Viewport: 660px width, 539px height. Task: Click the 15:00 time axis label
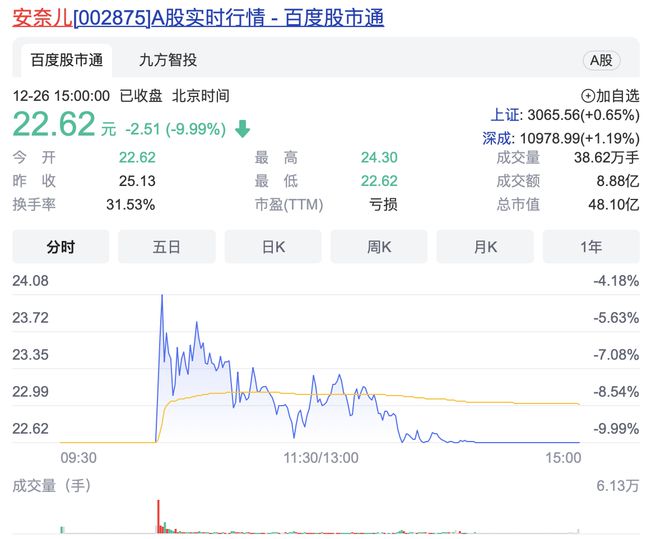[563, 457]
